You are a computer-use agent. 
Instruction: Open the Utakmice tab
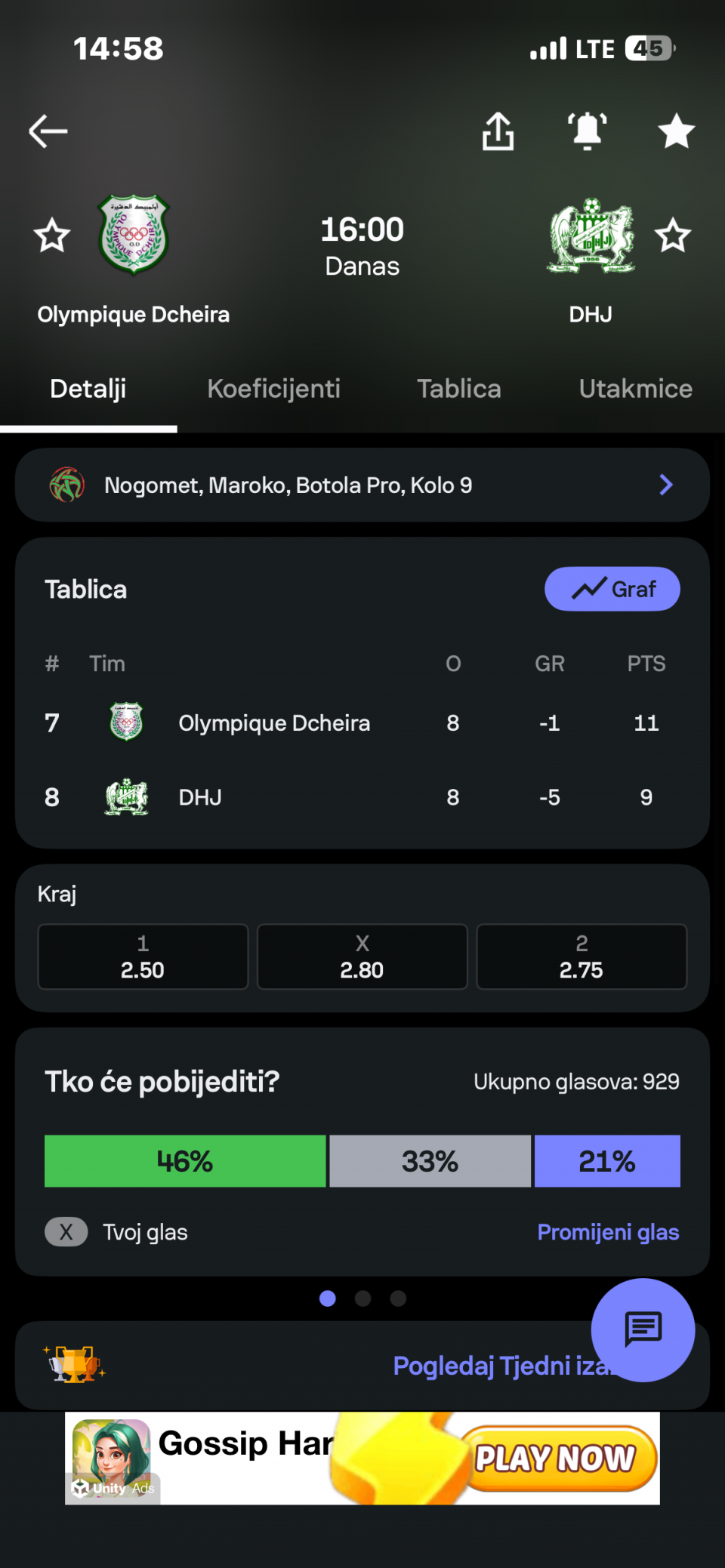point(635,389)
